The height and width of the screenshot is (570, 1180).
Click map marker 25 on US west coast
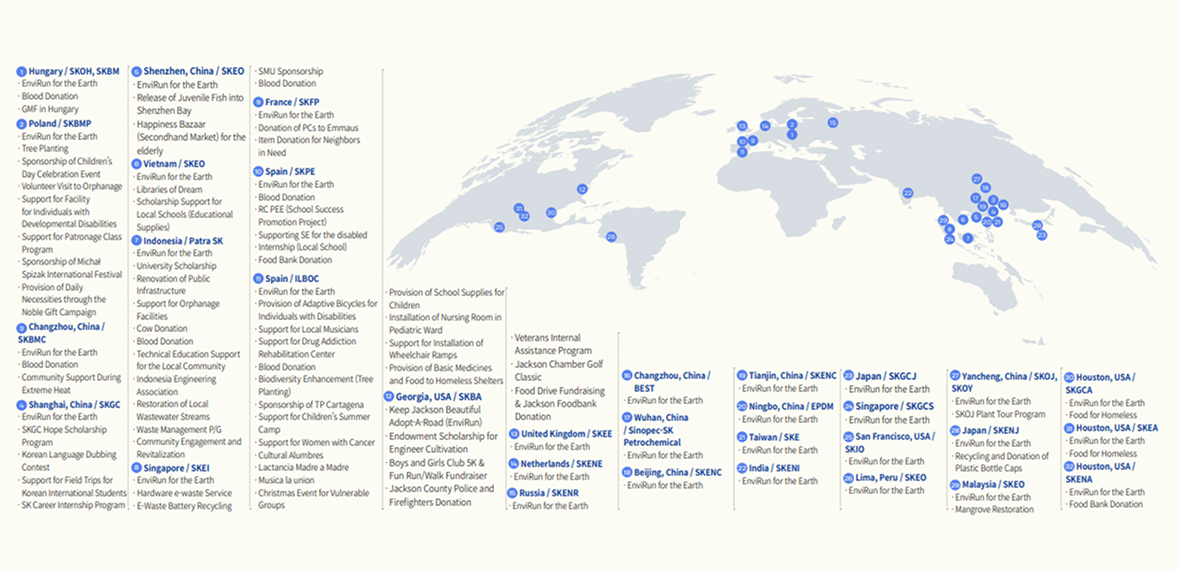pyautogui.click(x=499, y=228)
